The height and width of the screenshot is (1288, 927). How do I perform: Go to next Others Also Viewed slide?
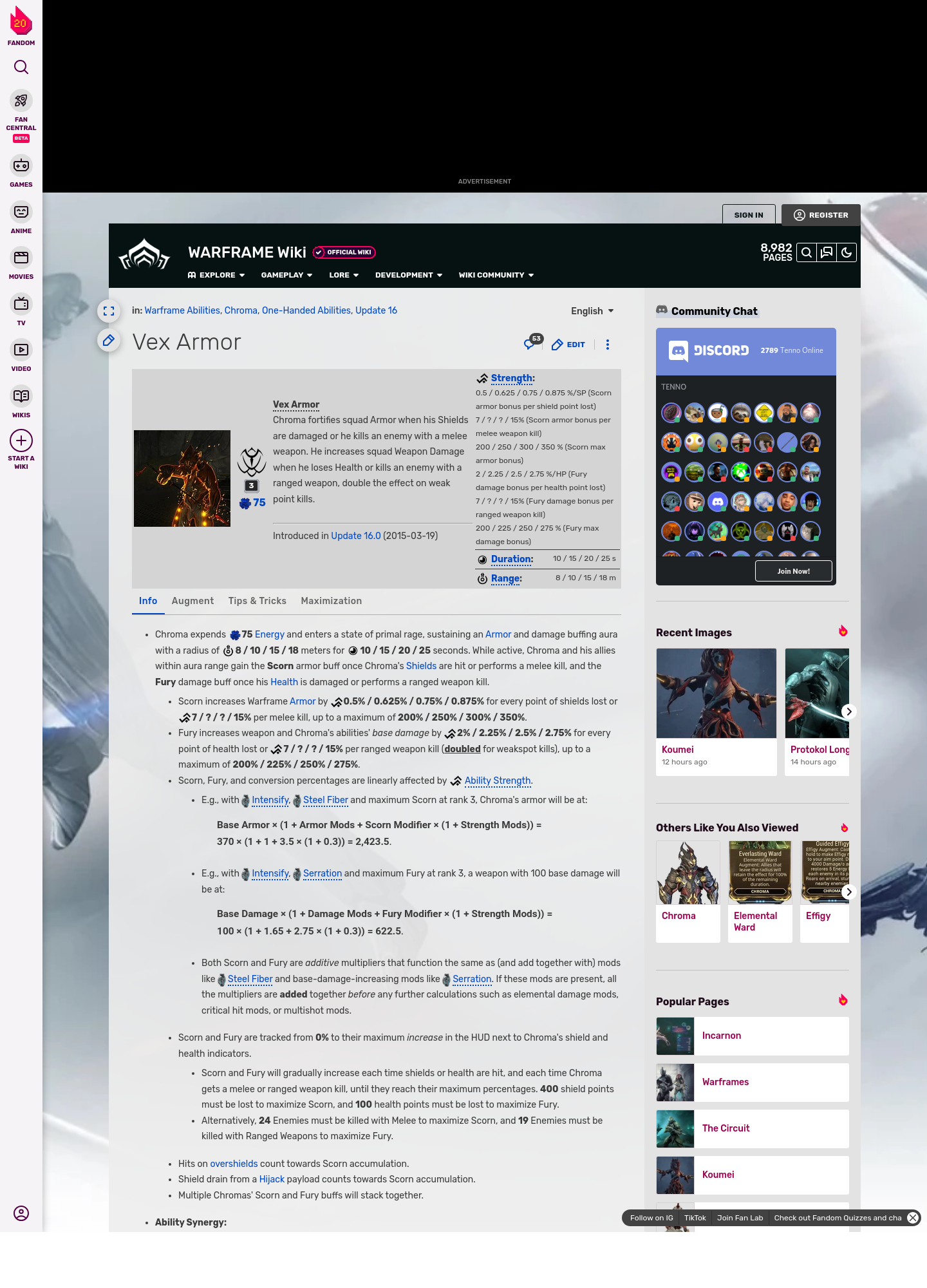(848, 892)
